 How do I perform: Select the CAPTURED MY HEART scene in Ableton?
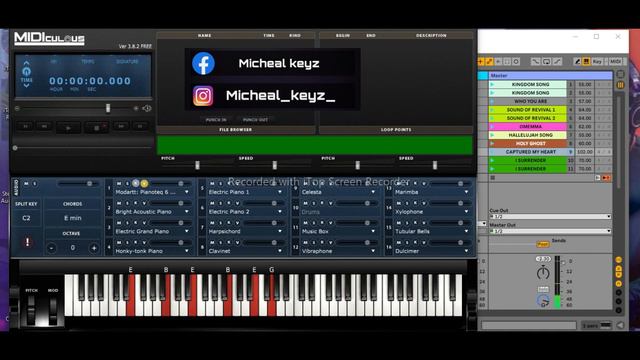(x=530, y=152)
